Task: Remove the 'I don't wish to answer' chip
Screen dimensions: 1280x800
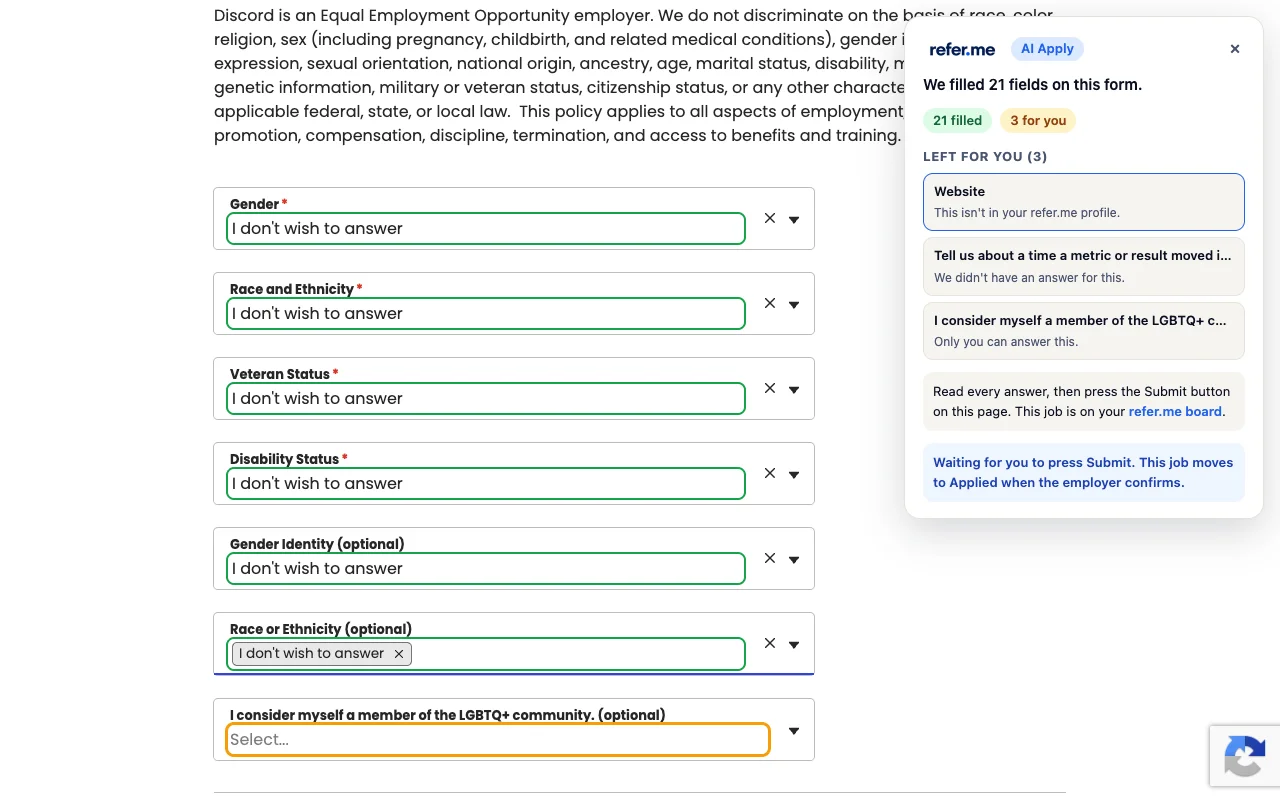Action: pos(398,654)
